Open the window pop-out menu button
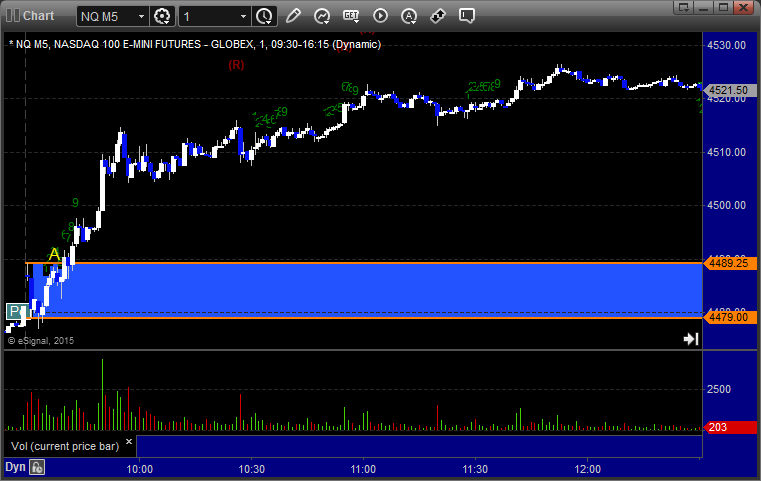The image size is (761, 481). click(683, 7)
